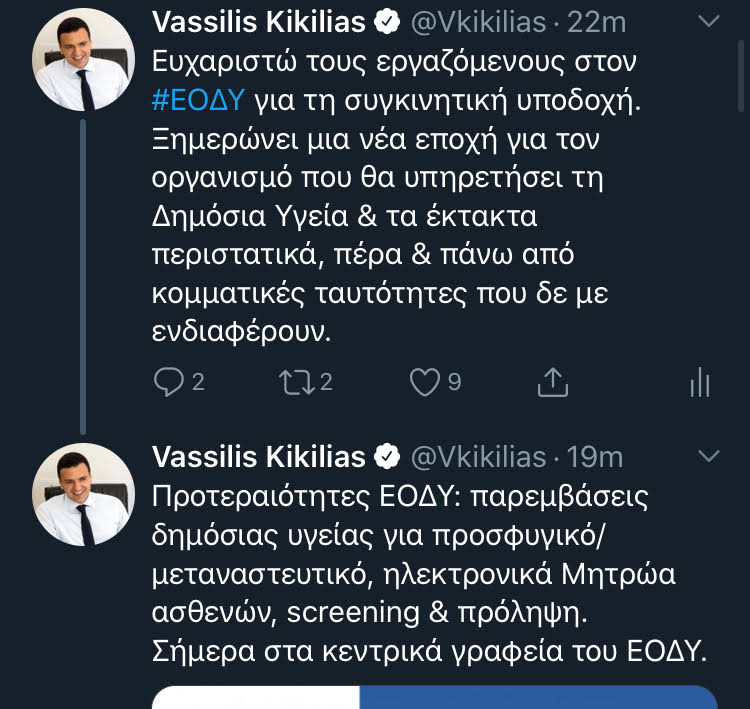Open the @Vkikilias handle on the second tweet
Viewport: 750px width, 709px height.
click(479, 457)
